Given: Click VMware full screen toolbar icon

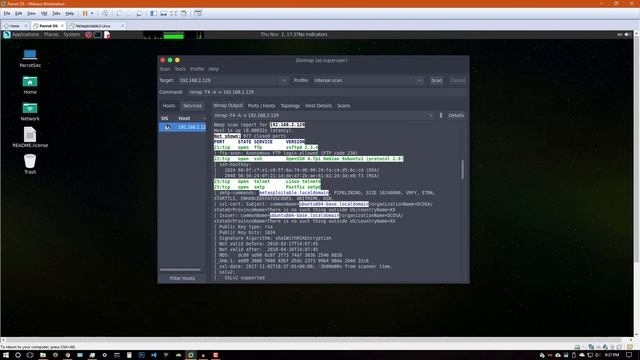Looking at the screenshot, I should pos(173,13).
